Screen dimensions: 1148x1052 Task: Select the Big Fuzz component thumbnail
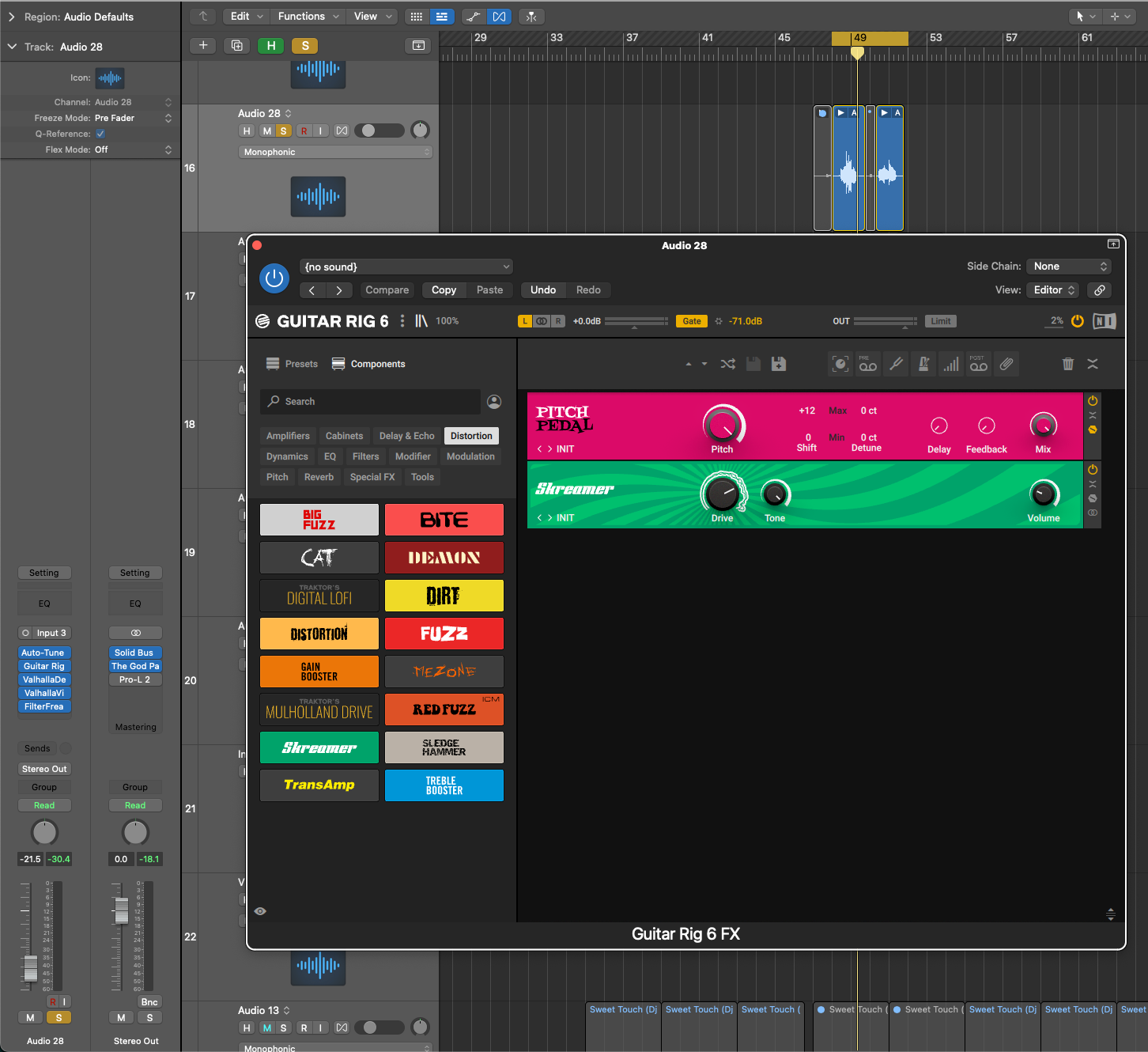point(319,520)
